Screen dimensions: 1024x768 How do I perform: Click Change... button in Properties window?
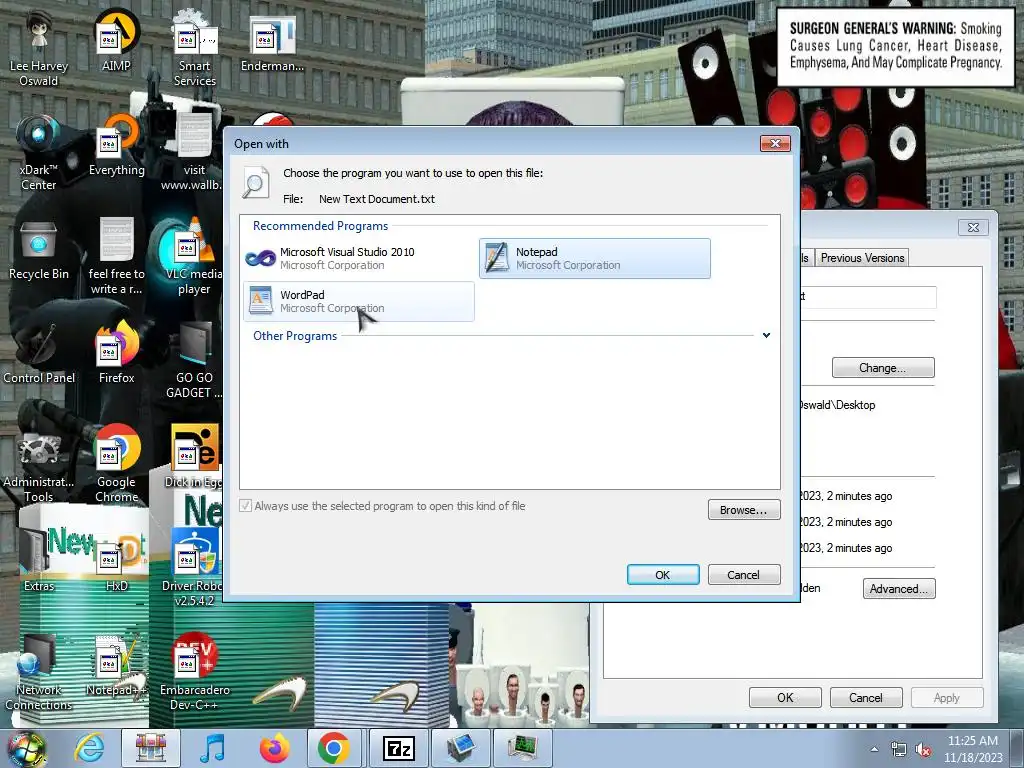[883, 368]
